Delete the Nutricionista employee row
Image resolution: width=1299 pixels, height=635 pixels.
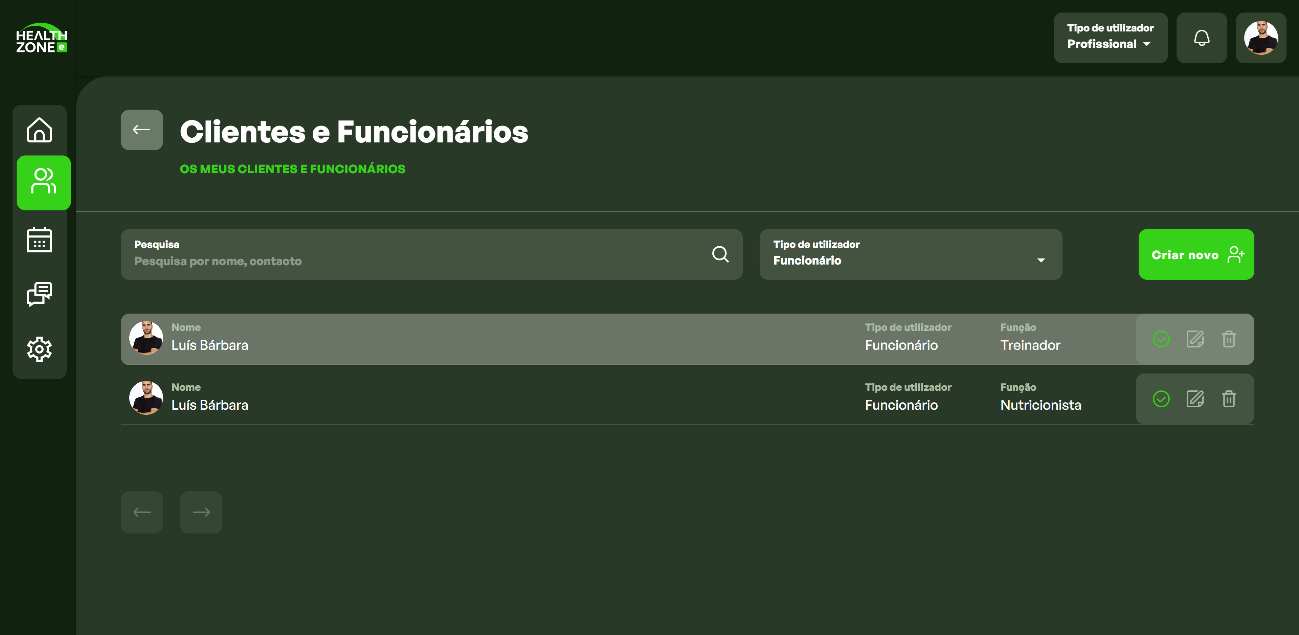pyautogui.click(x=1229, y=399)
